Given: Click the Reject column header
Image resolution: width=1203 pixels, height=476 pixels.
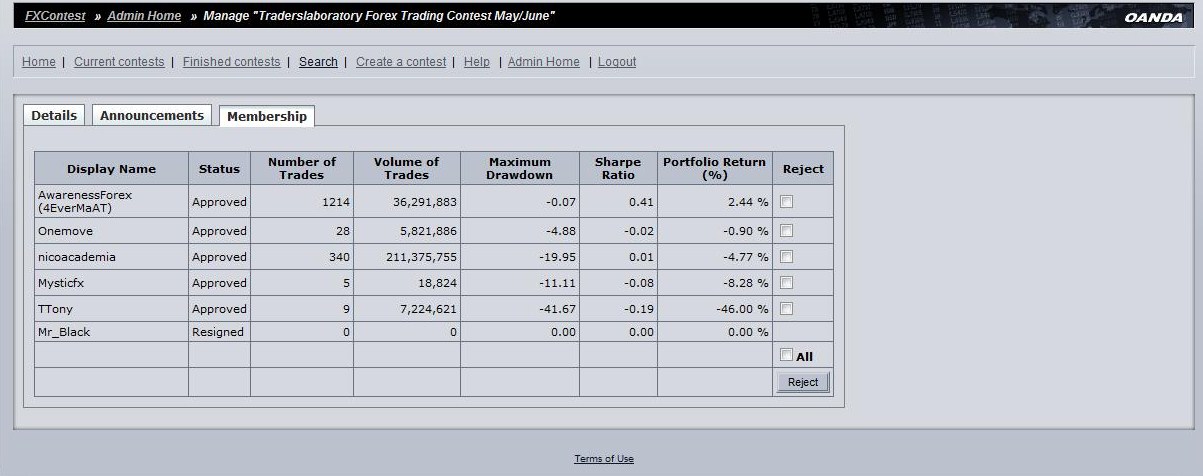Looking at the screenshot, I should click(803, 168).
